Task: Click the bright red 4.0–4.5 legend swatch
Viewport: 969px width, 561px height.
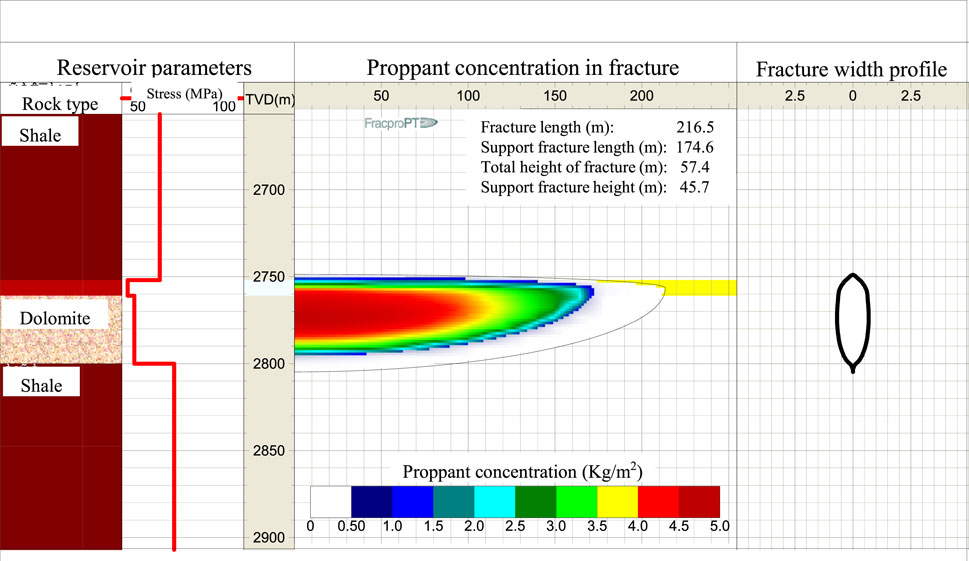Action: click(658, 502)
